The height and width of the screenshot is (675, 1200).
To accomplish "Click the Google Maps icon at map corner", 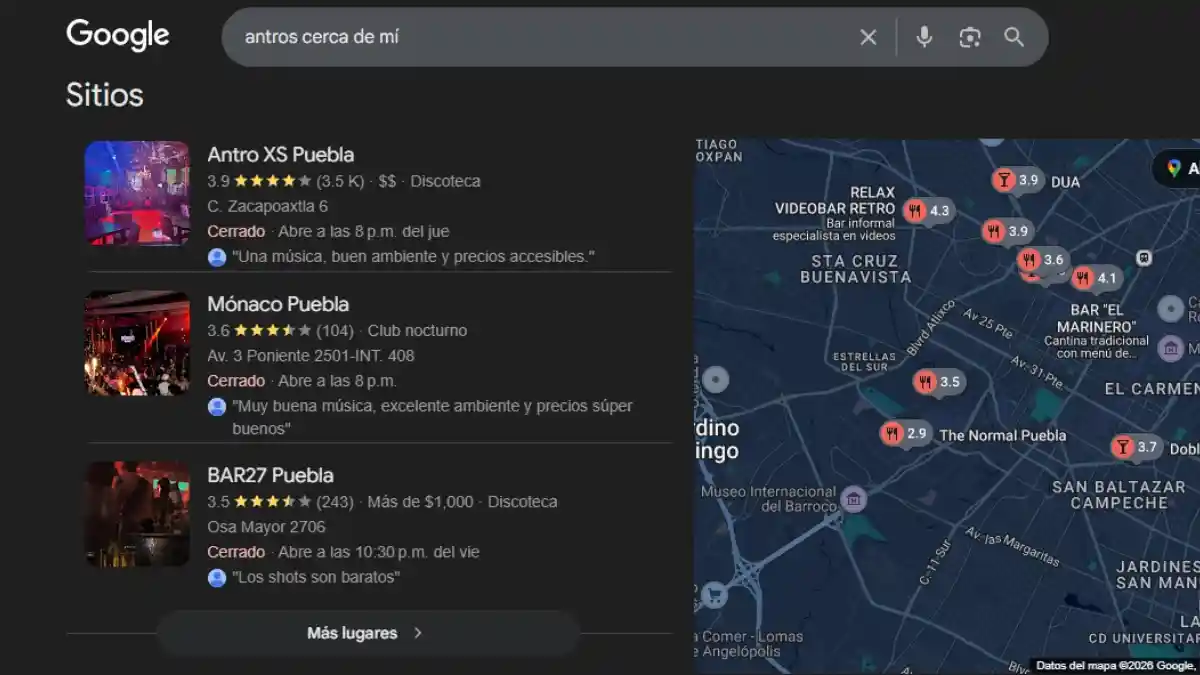I will coord(1174,169).
